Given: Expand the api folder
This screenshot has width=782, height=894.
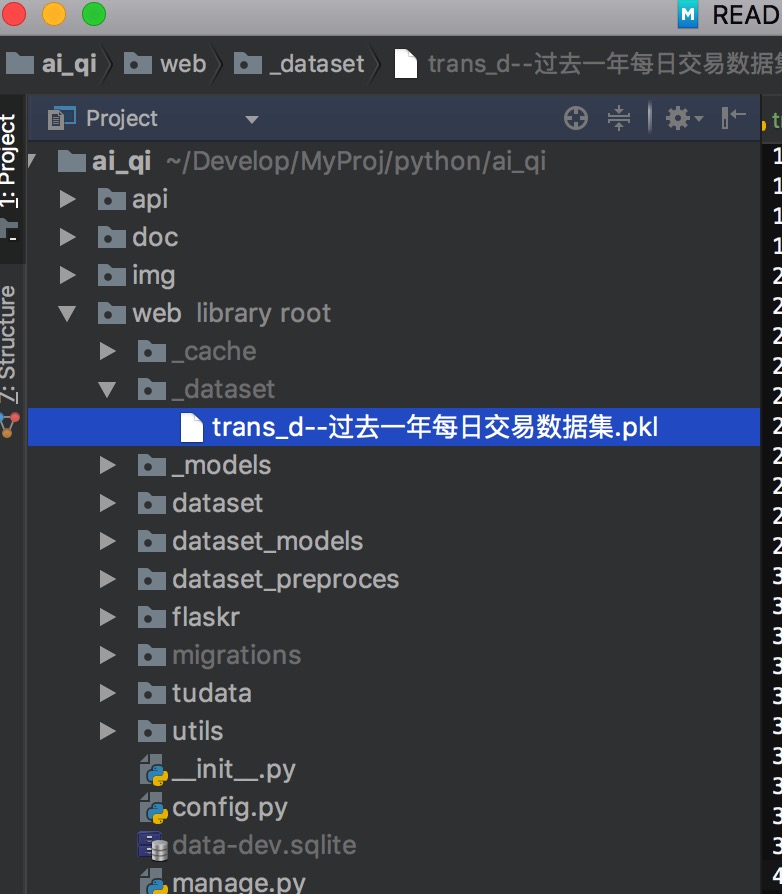Looking at the screenshot, I should click(67, 200).
